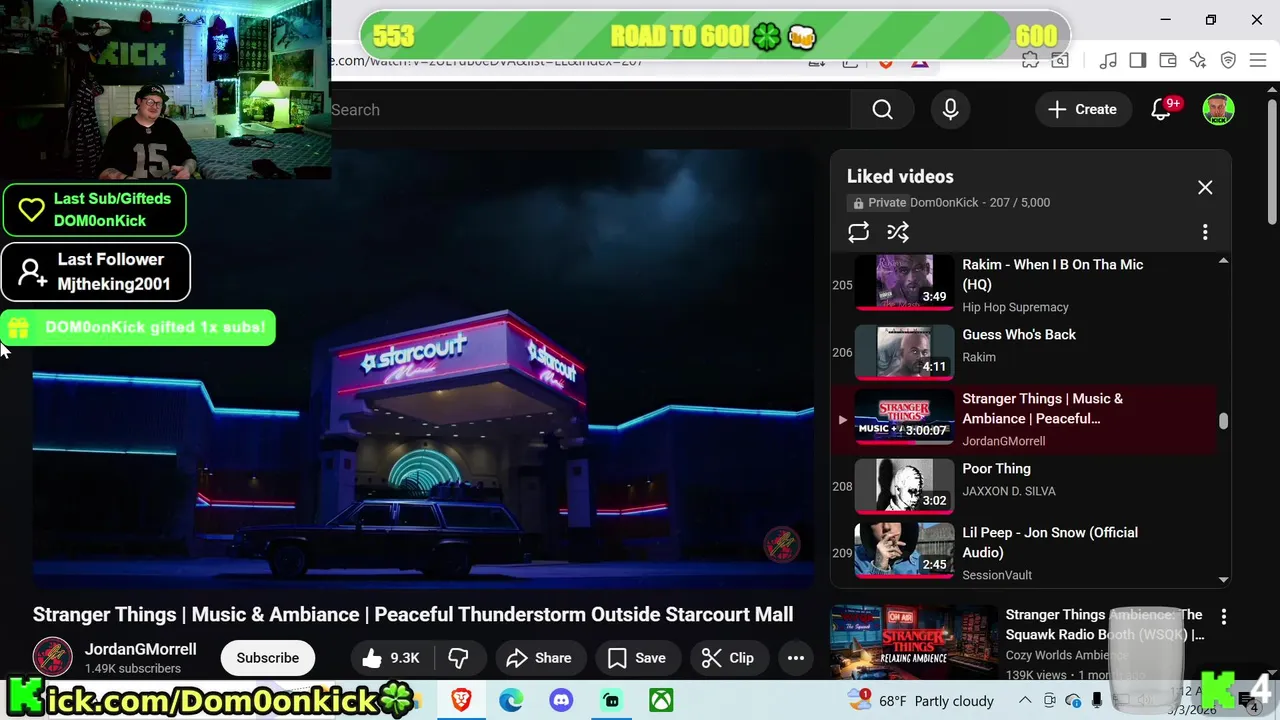Click the JordanGMorrell channel name

pos(140,649)
